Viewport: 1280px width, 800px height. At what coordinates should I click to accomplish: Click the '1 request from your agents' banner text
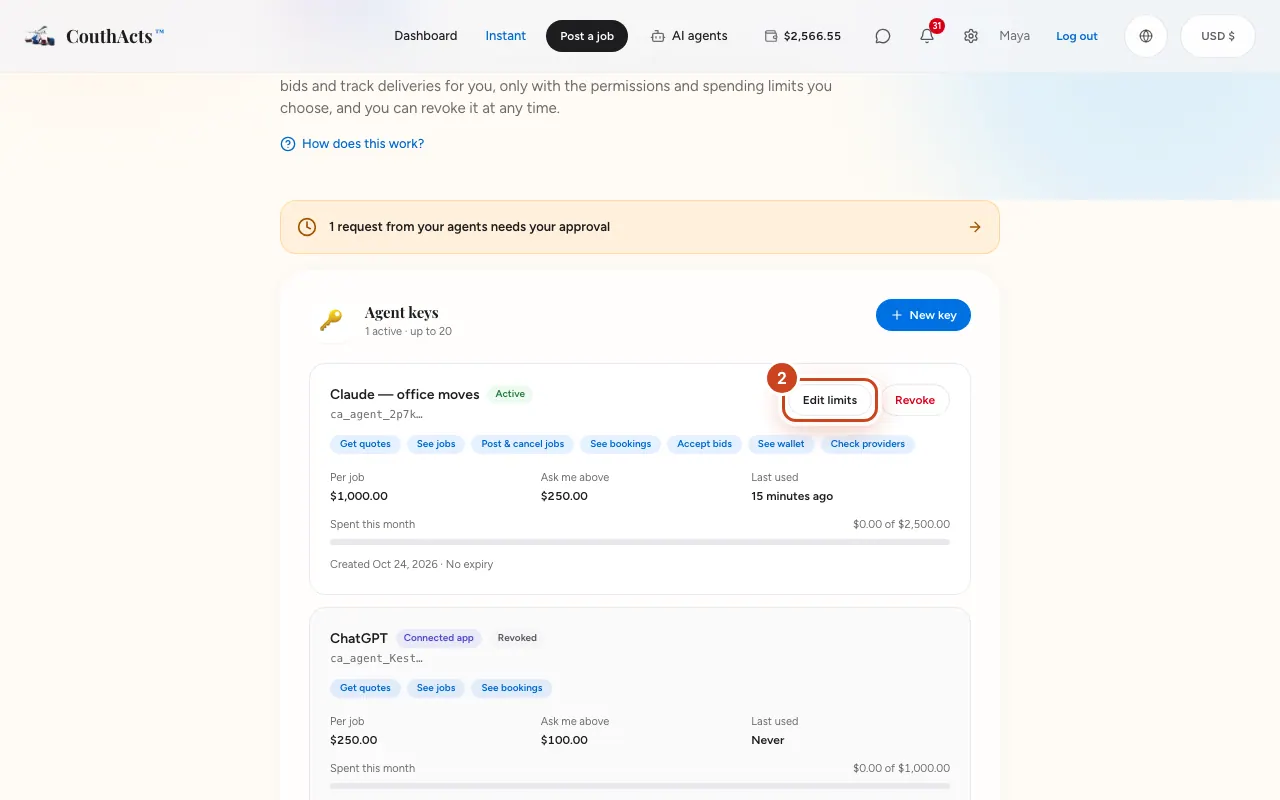pyautogui.click(x=469, y=227)
